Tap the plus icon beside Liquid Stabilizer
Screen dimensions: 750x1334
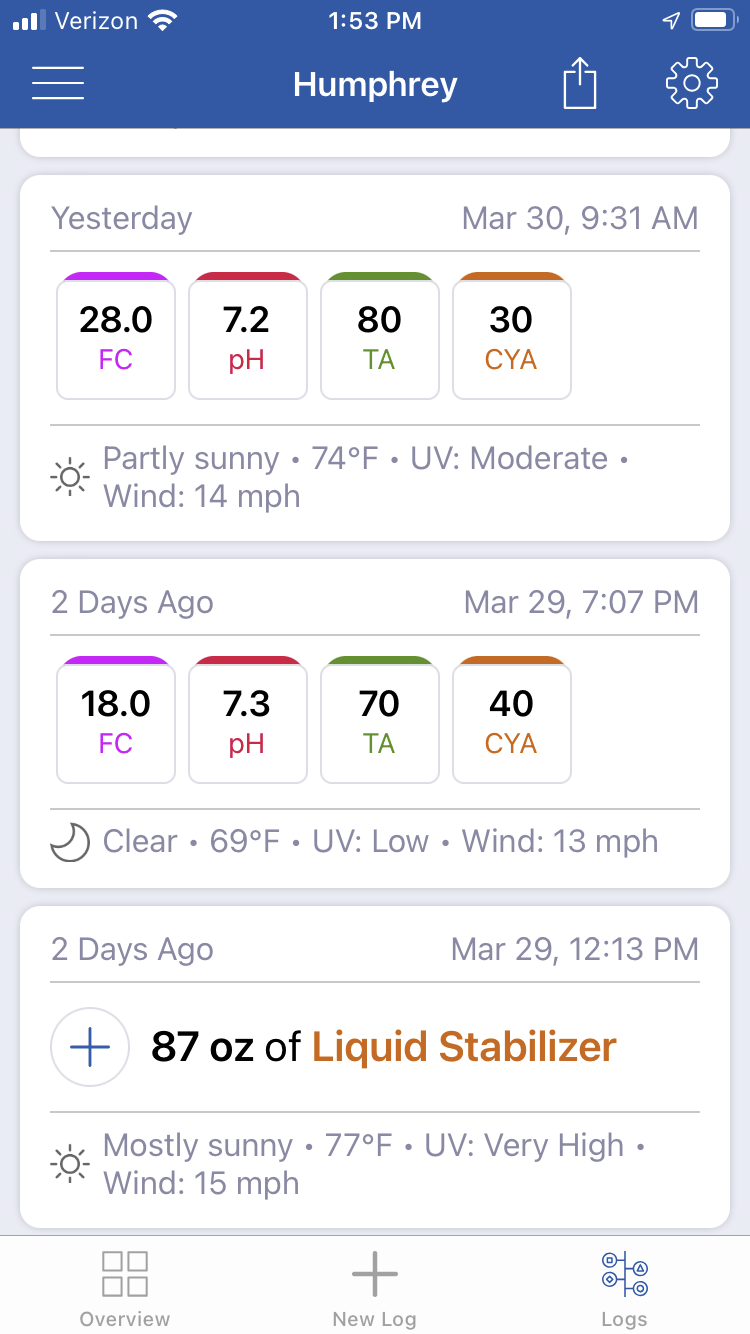[x=90, y=1047]
